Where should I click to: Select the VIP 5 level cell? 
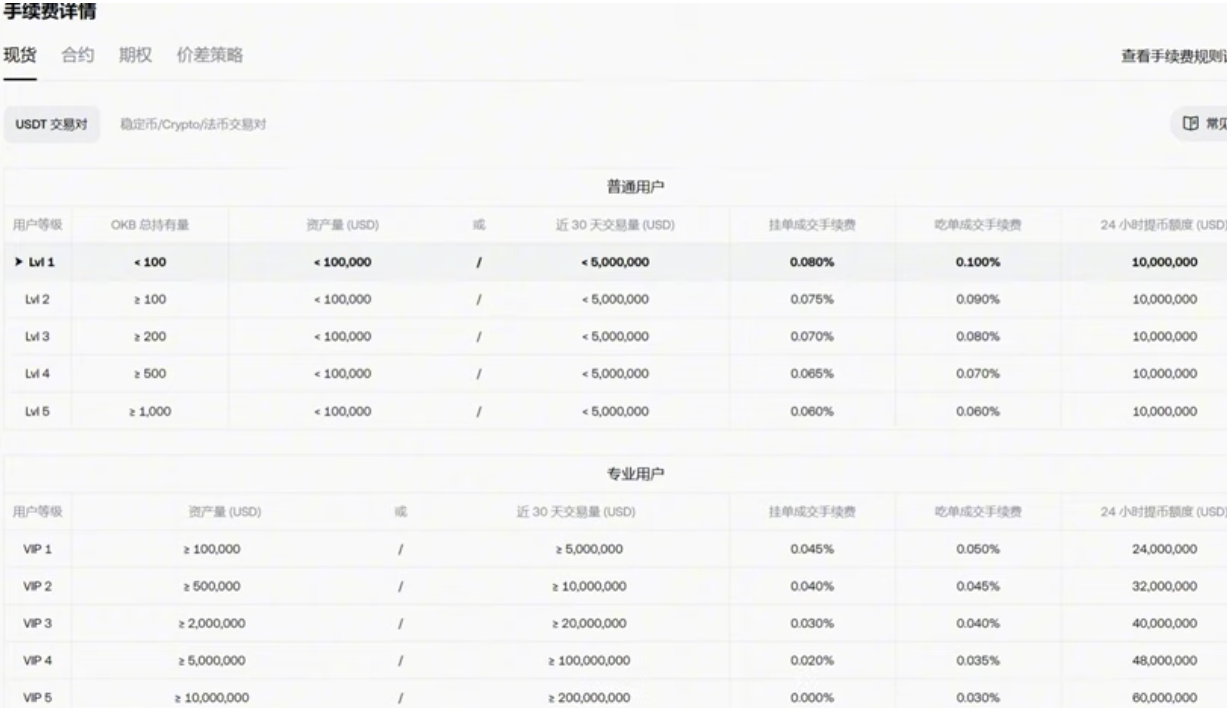(36, 698)
